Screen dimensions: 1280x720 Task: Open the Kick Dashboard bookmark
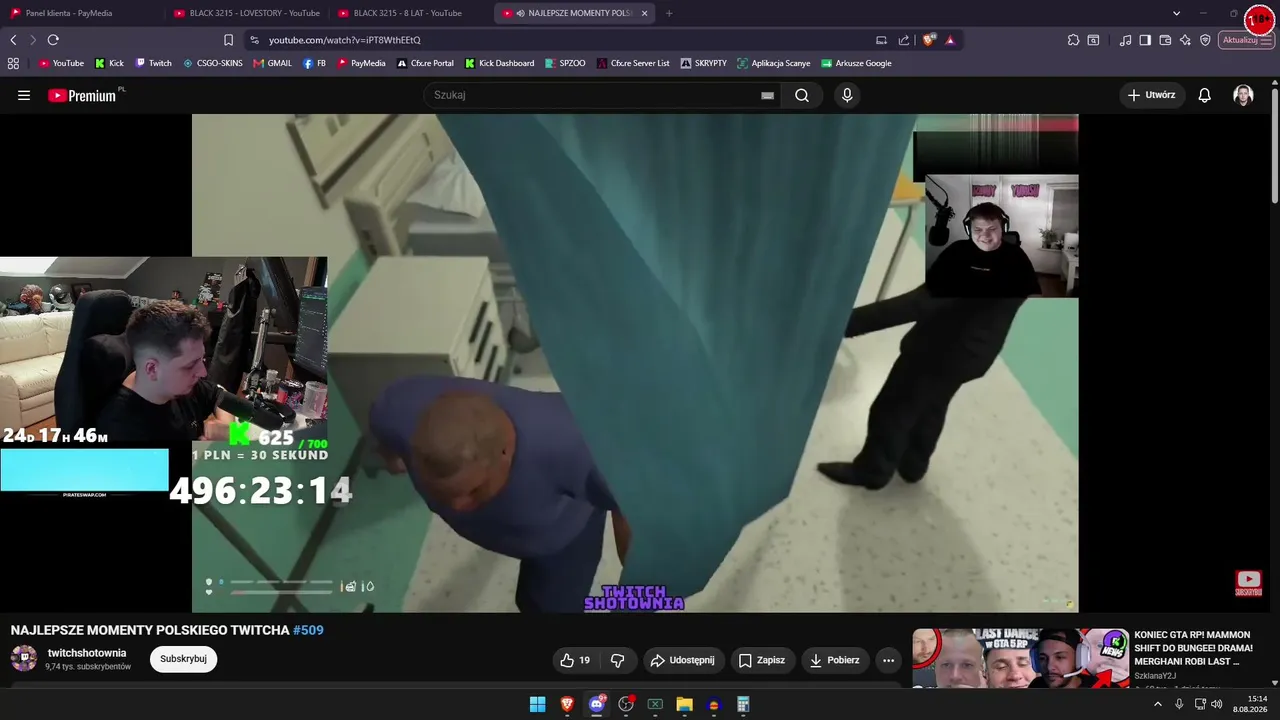tap(499, 63)
